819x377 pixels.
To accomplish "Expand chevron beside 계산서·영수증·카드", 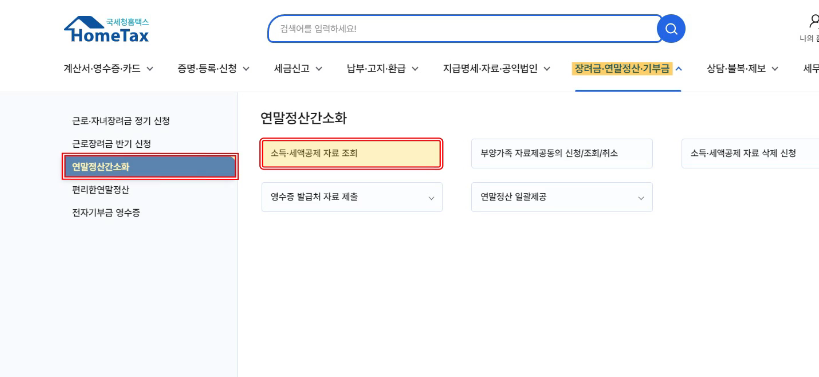I will [149, 68].
